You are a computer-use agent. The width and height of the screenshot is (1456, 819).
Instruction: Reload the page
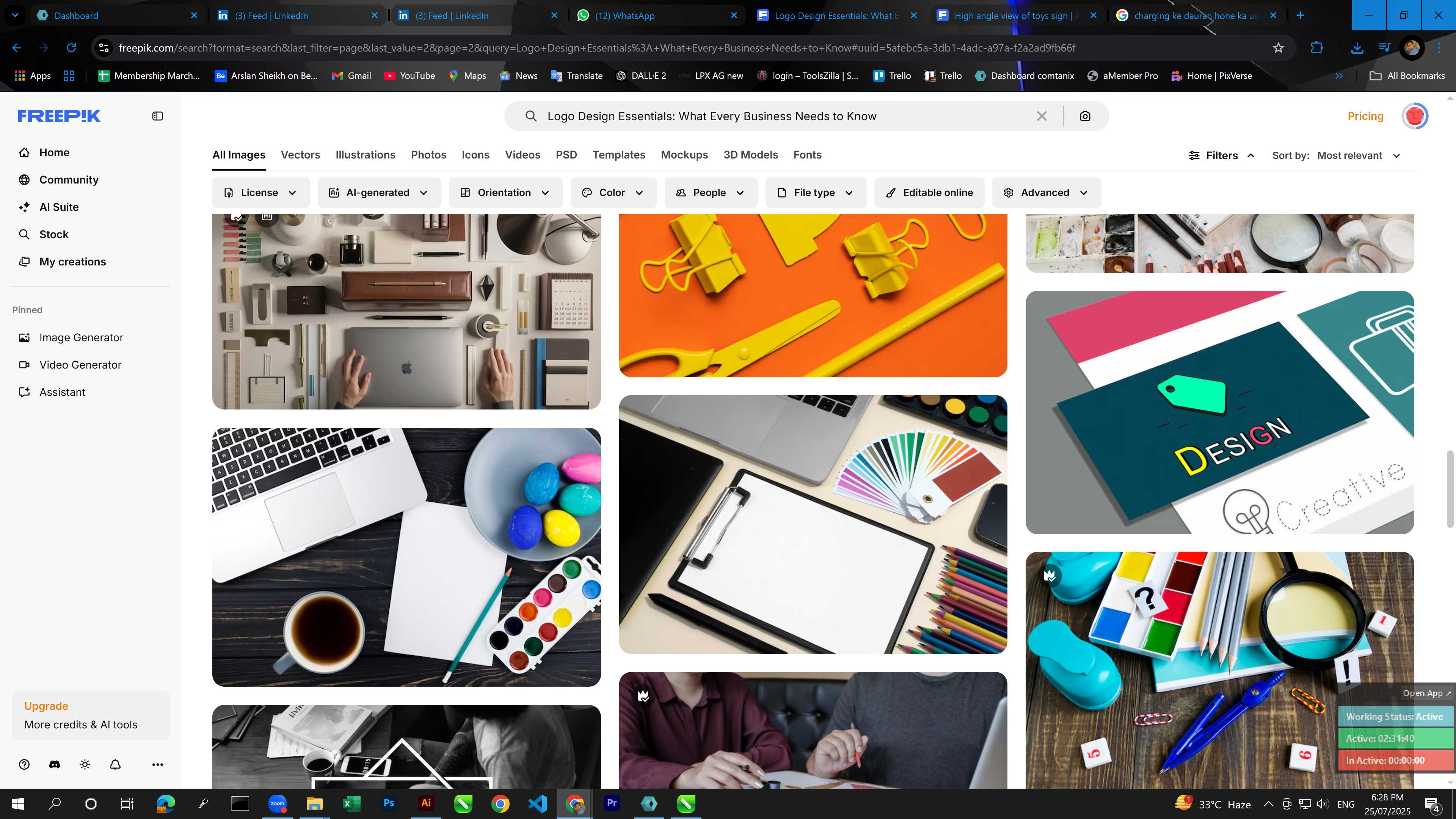tap(71, 47)
